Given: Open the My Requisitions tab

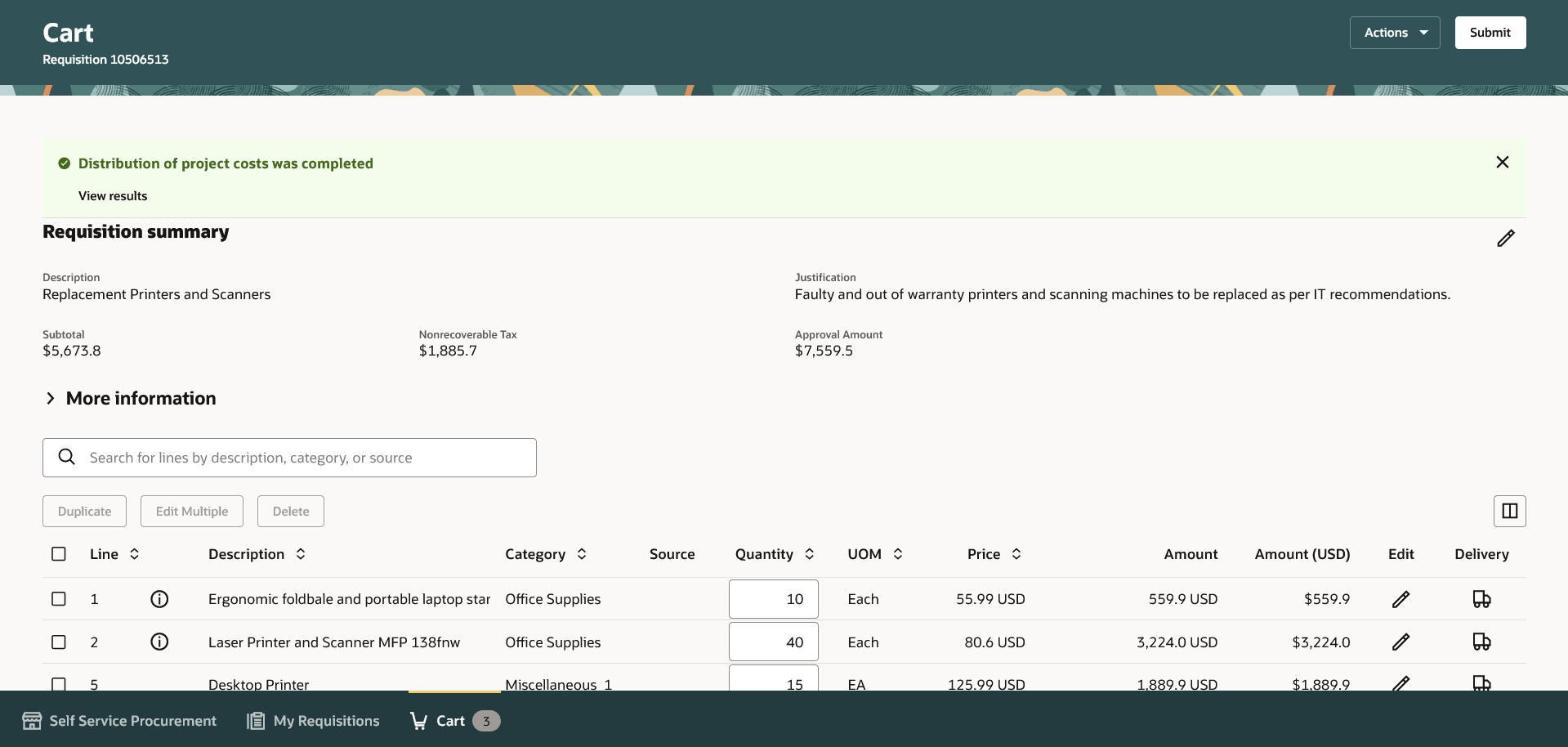Looking at the screenshot, I should click(314, 721).
